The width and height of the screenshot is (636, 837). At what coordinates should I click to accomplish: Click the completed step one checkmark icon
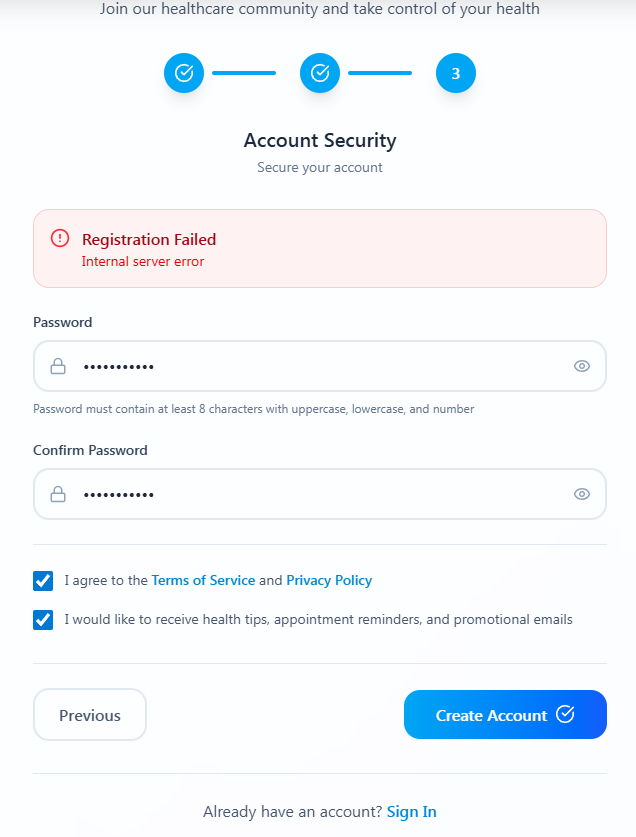coord(184,73)
